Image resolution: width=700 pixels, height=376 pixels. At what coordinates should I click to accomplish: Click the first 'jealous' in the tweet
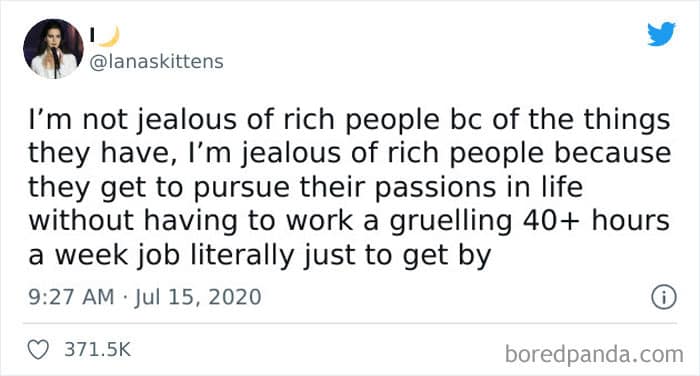(x=186, y=121)
